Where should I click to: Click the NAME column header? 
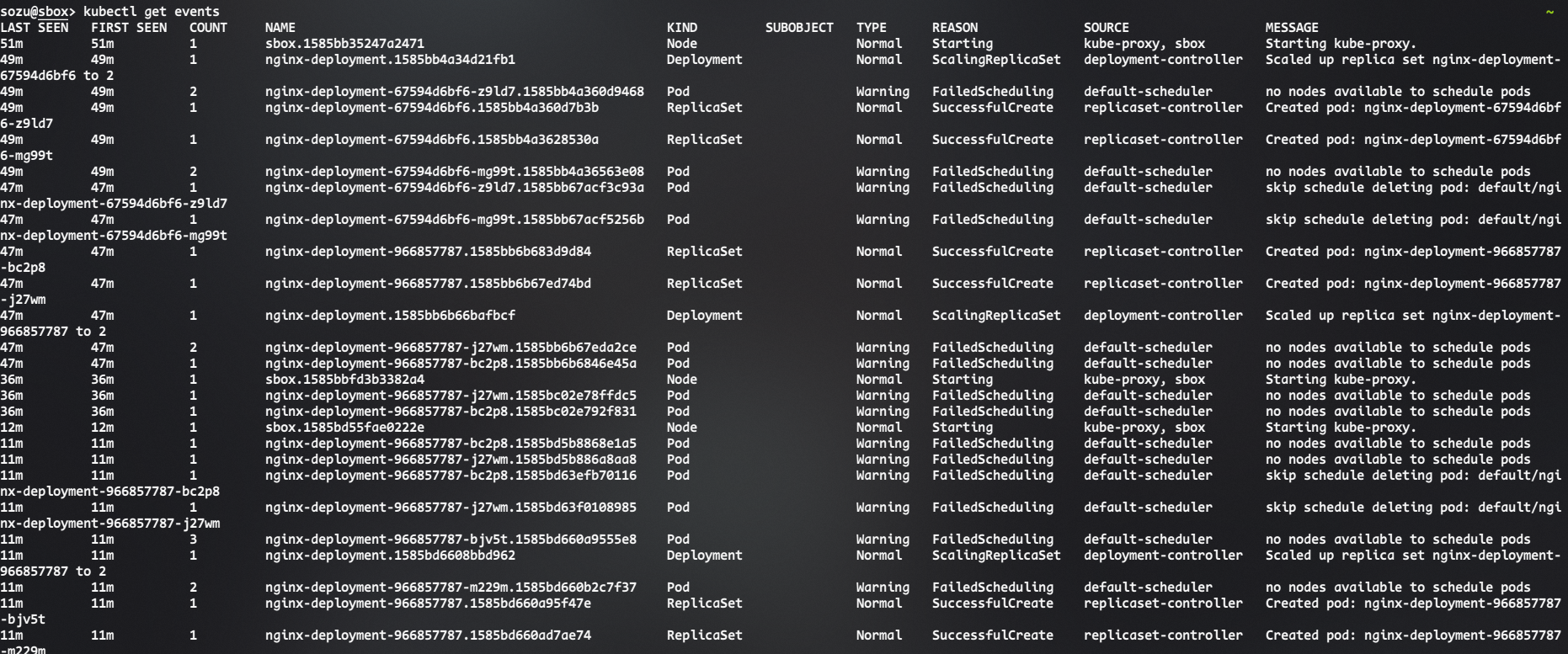(280, 28)
